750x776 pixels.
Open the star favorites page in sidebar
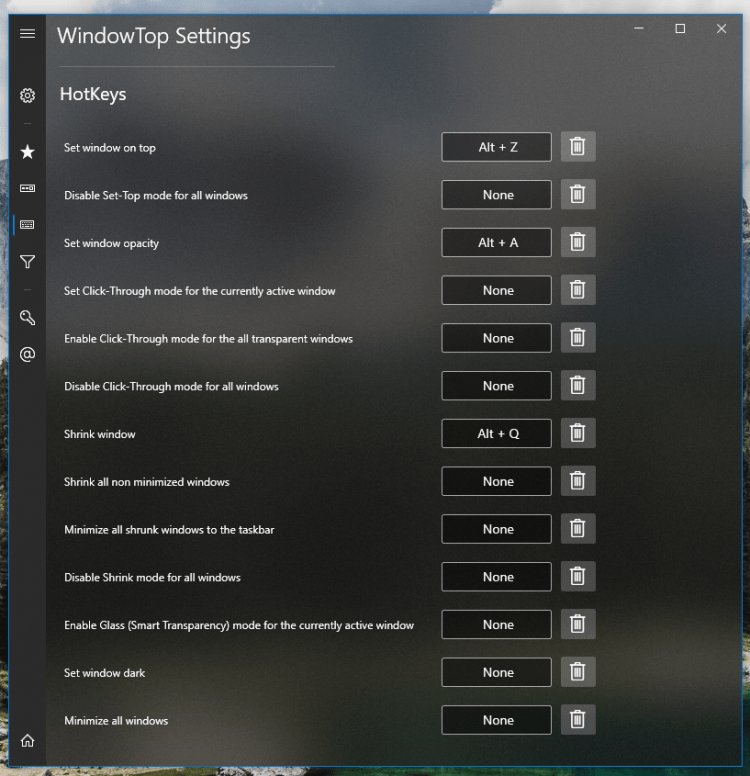coord(27,151)
